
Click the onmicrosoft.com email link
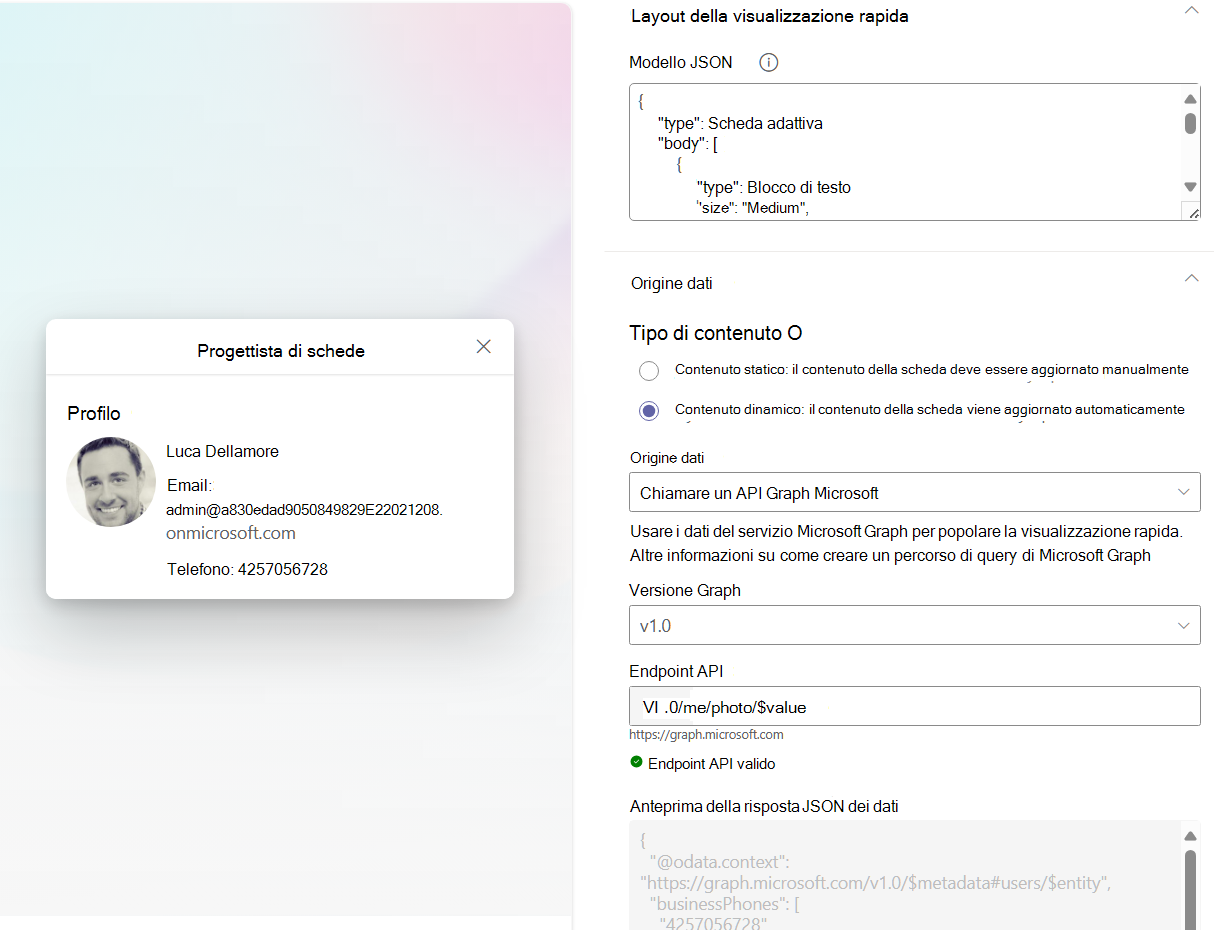click(231, 533)
